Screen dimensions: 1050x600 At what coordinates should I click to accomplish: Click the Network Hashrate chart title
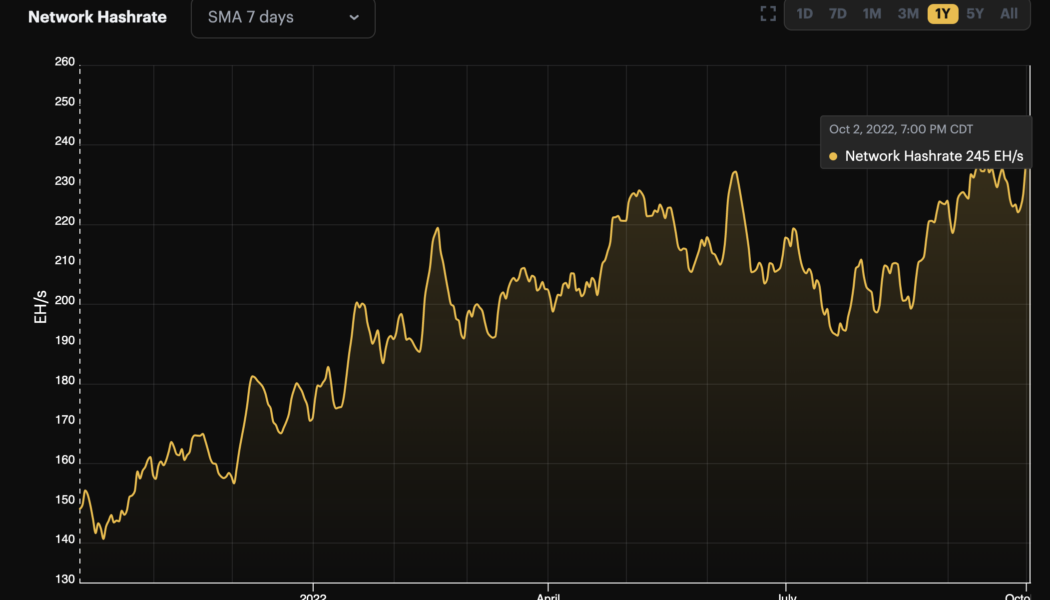[97, 17]
